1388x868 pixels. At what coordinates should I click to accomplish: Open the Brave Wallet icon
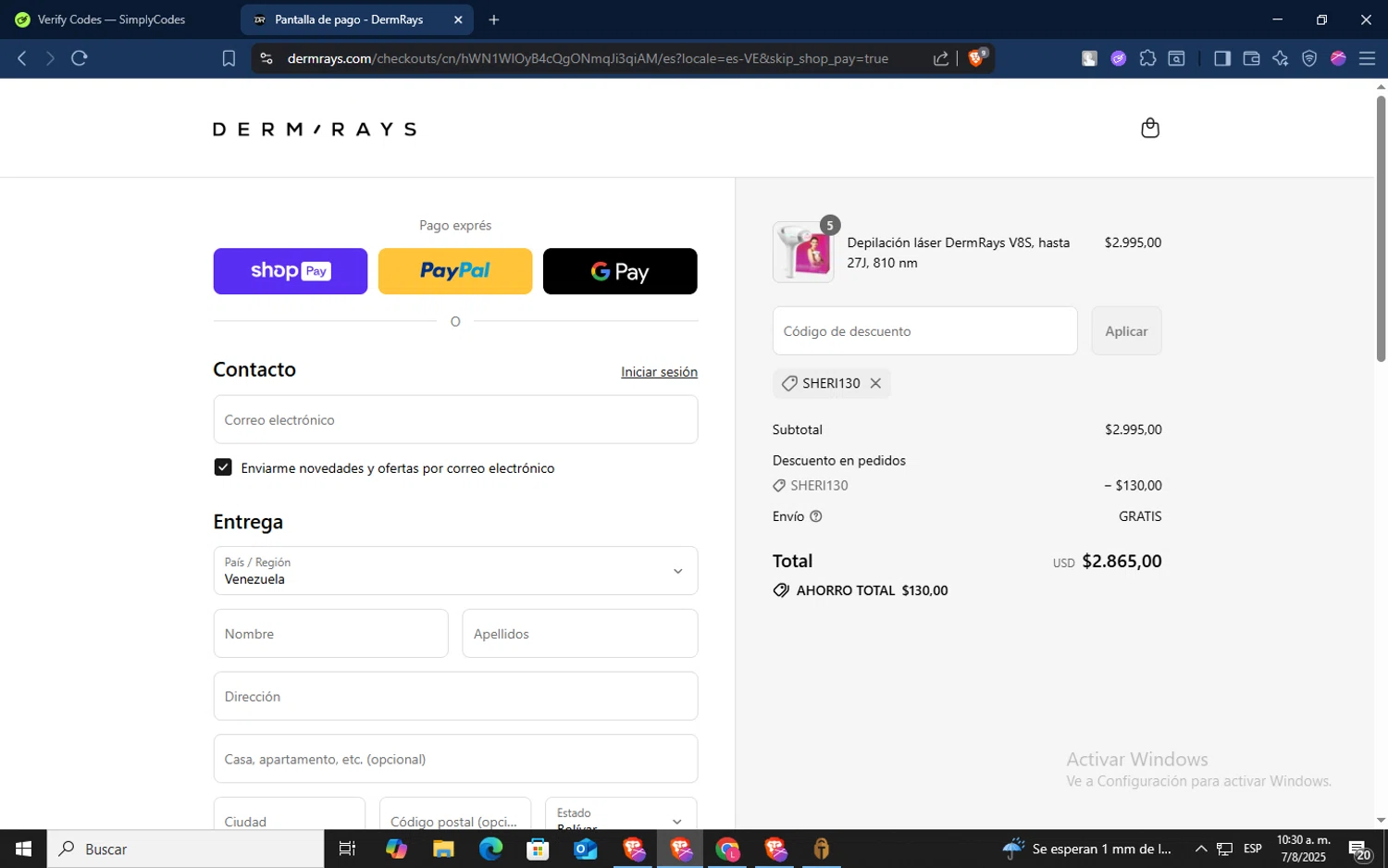1251,58
